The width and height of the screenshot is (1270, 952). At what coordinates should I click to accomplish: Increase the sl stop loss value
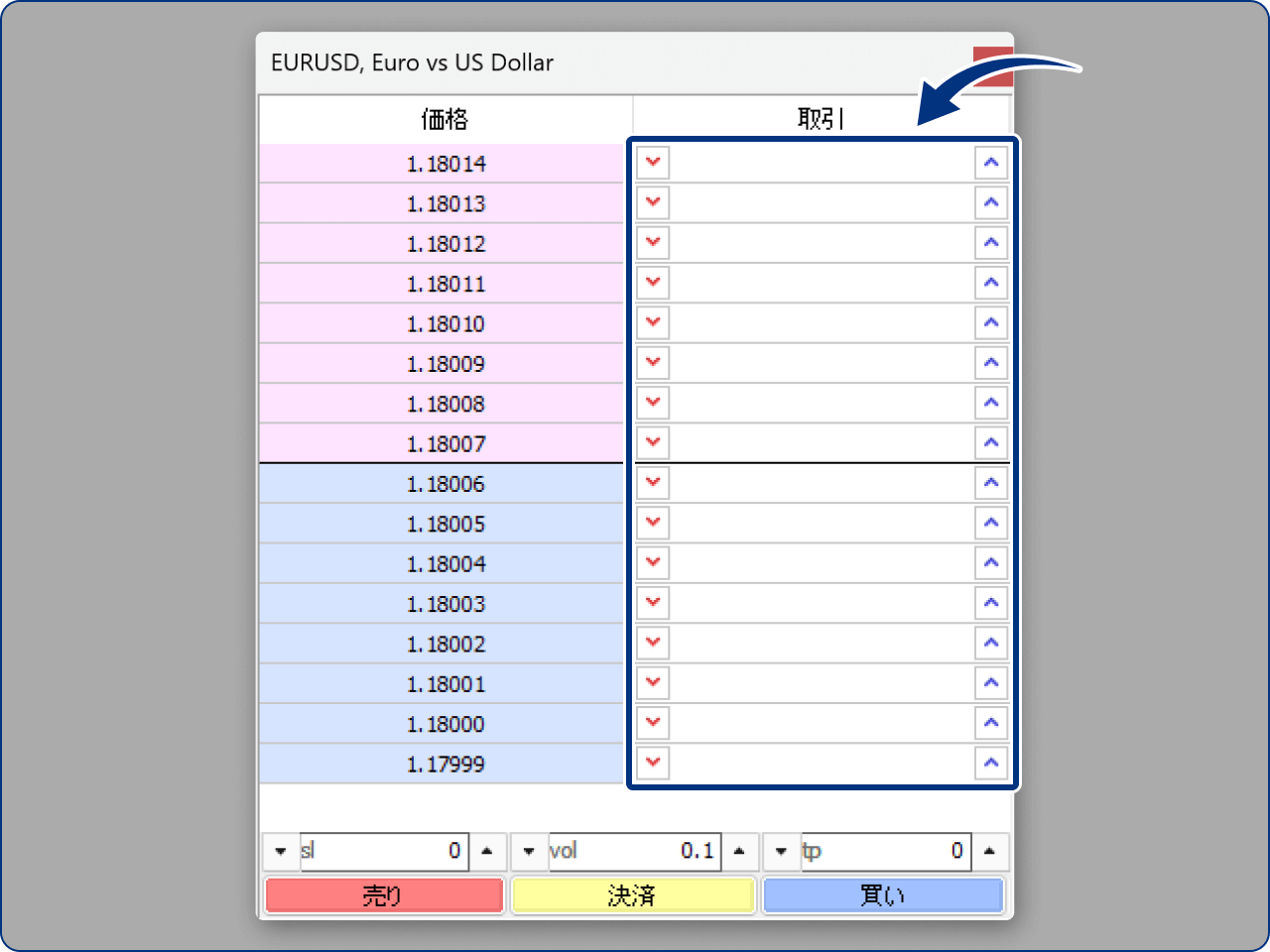pyautogui.click(x=486, y=851)
